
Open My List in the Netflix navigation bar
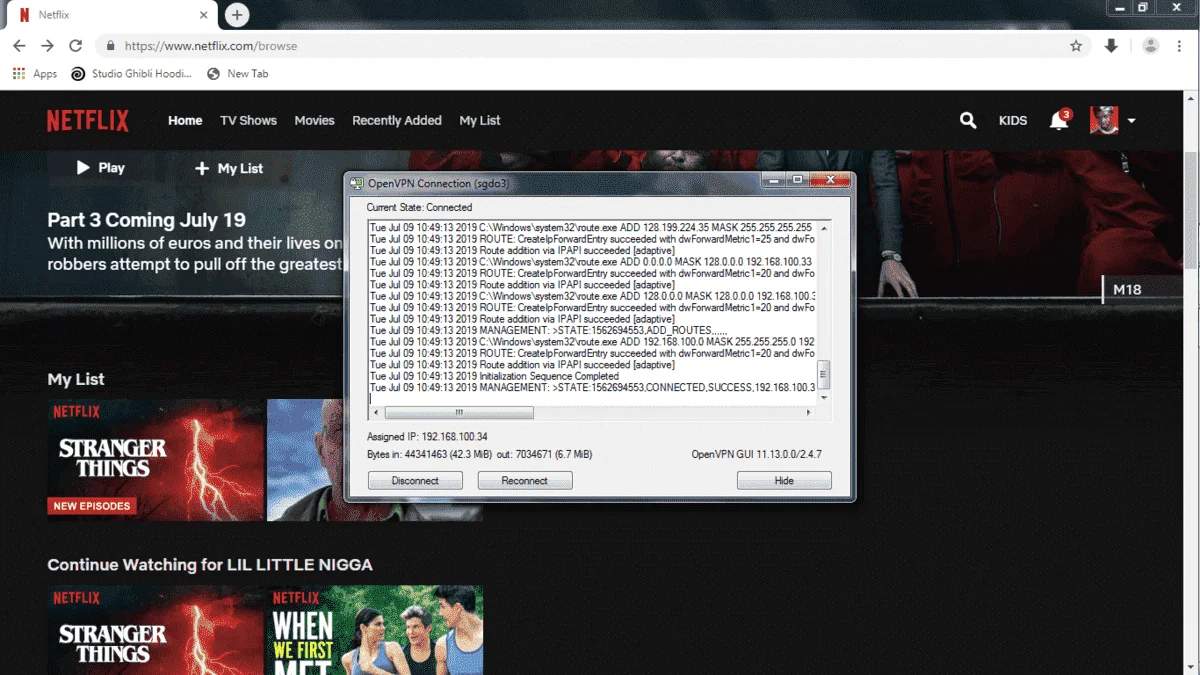coord(480,120)
